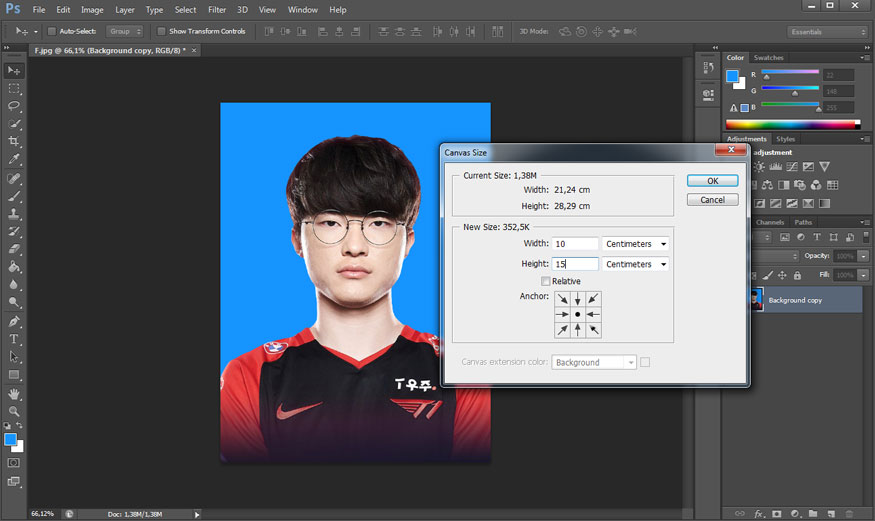Open Essentials workspace dropdown
The image size is (875, 521).
pos(828,32)
